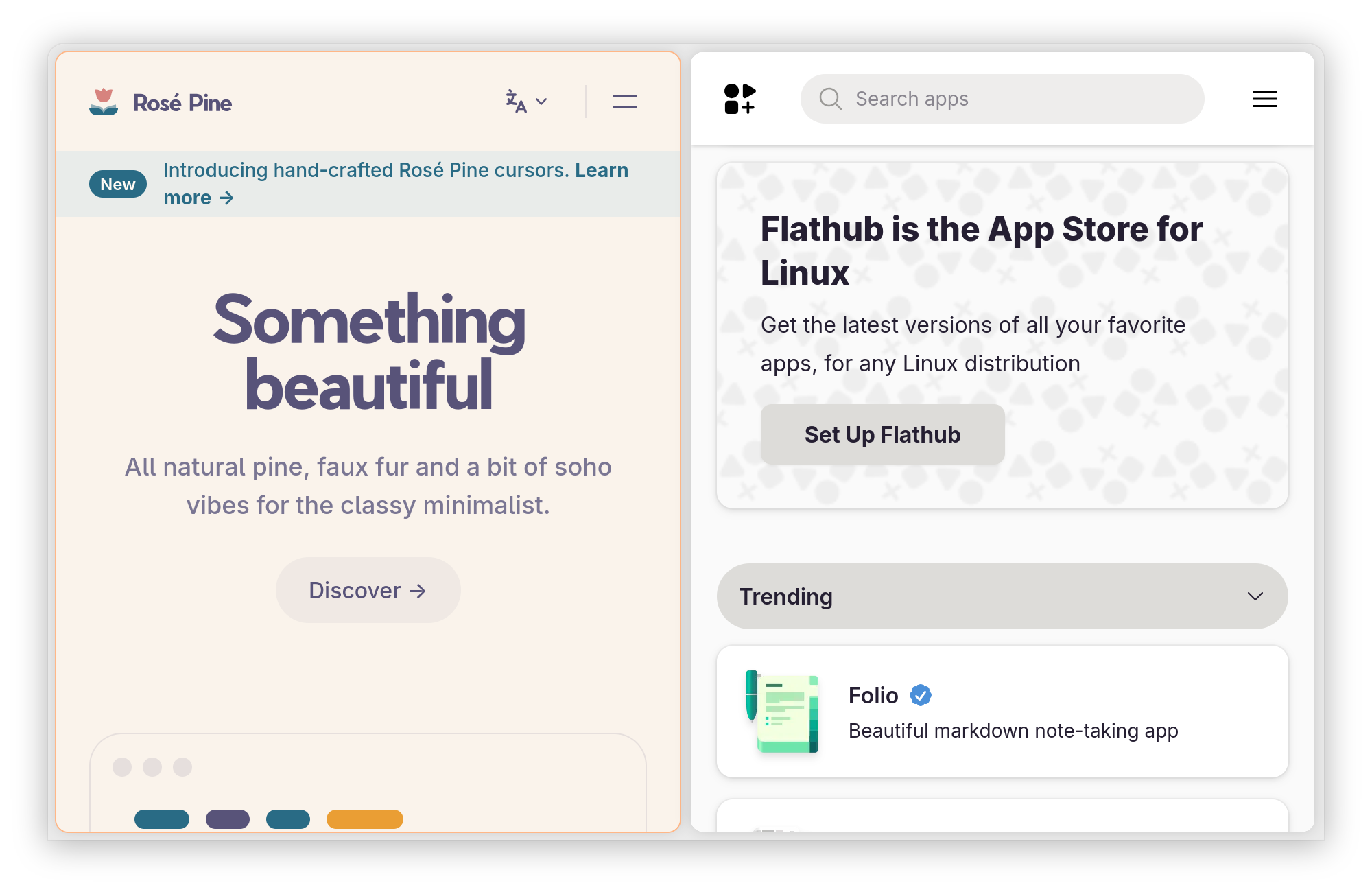Open the Flathub hamburger menu
The image size is (1372, 892).
[x=1264, y=99]
